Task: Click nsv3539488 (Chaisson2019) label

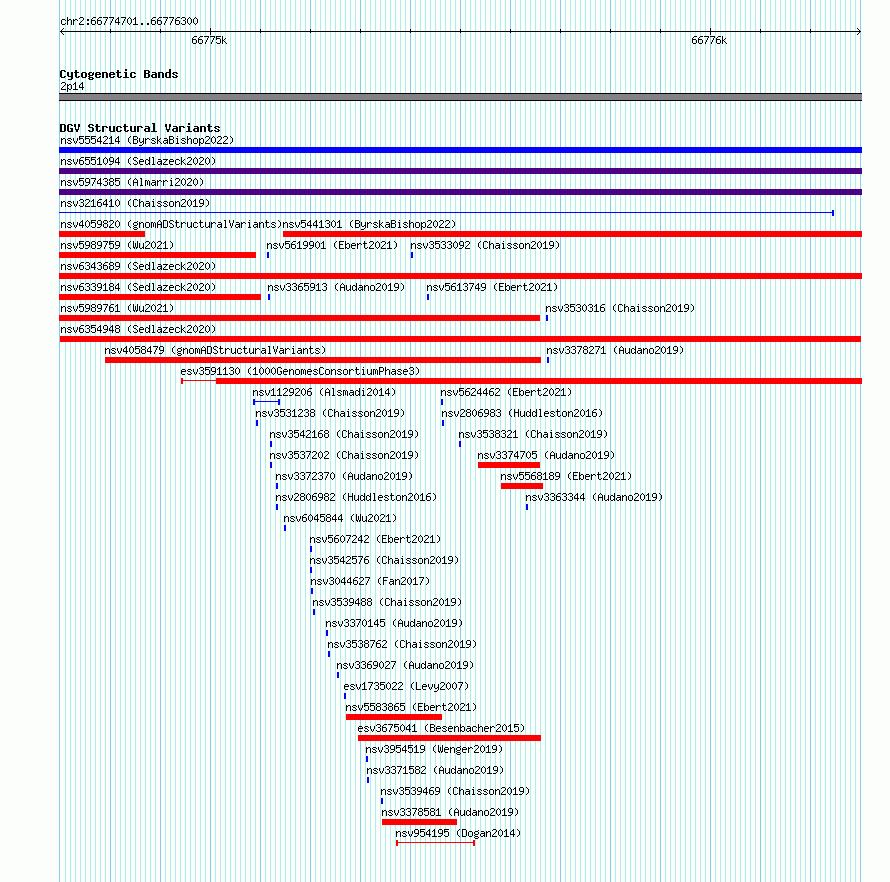Action: click(x=387, y=602)
